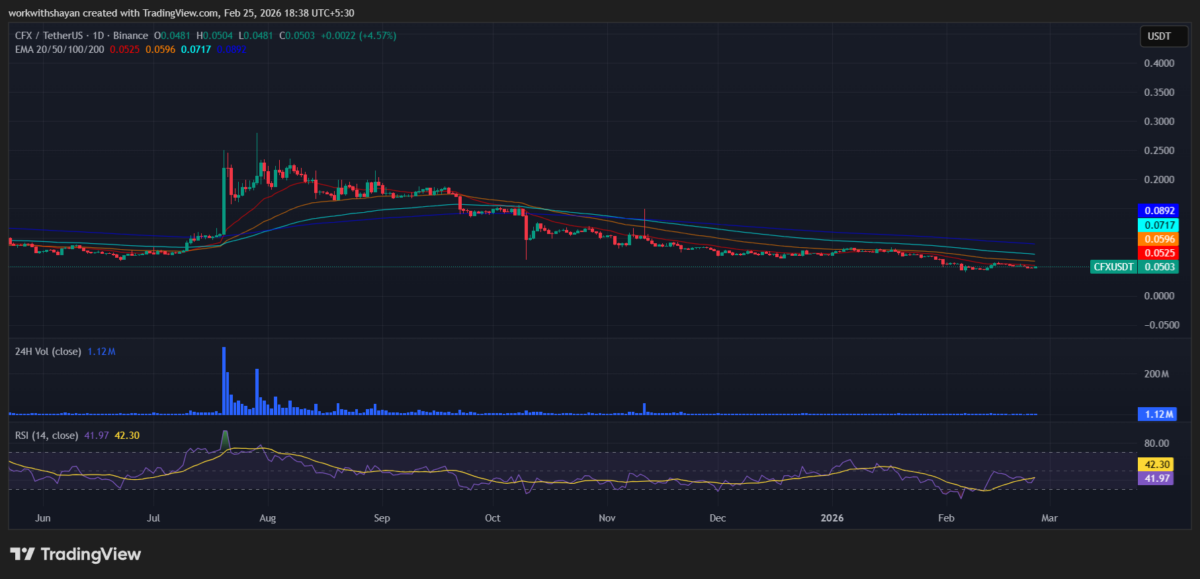Click the yellow 42.30 RSI value tag
The width and height of the screenshot is (1200, 579).
click(x=1155, y=464)
